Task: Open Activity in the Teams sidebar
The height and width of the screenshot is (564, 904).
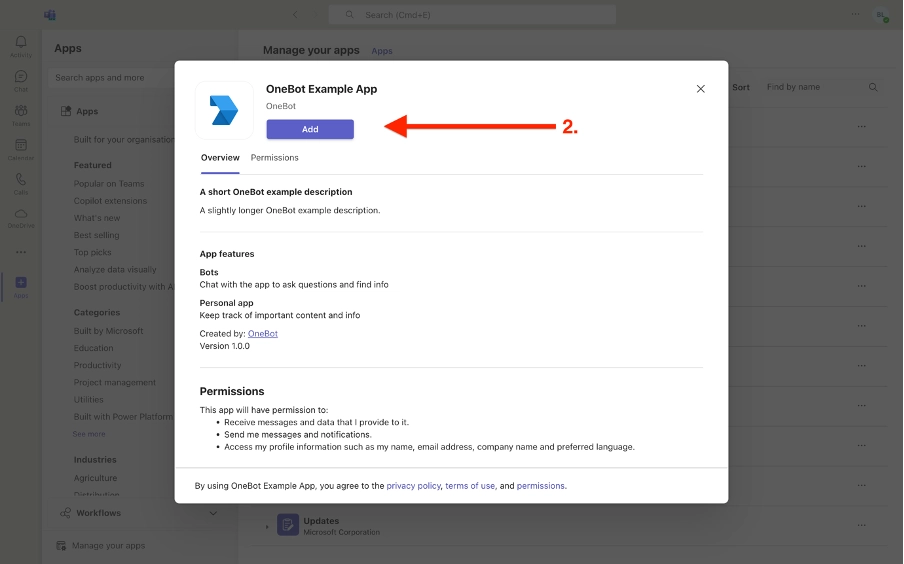Action: click(21, 46)
